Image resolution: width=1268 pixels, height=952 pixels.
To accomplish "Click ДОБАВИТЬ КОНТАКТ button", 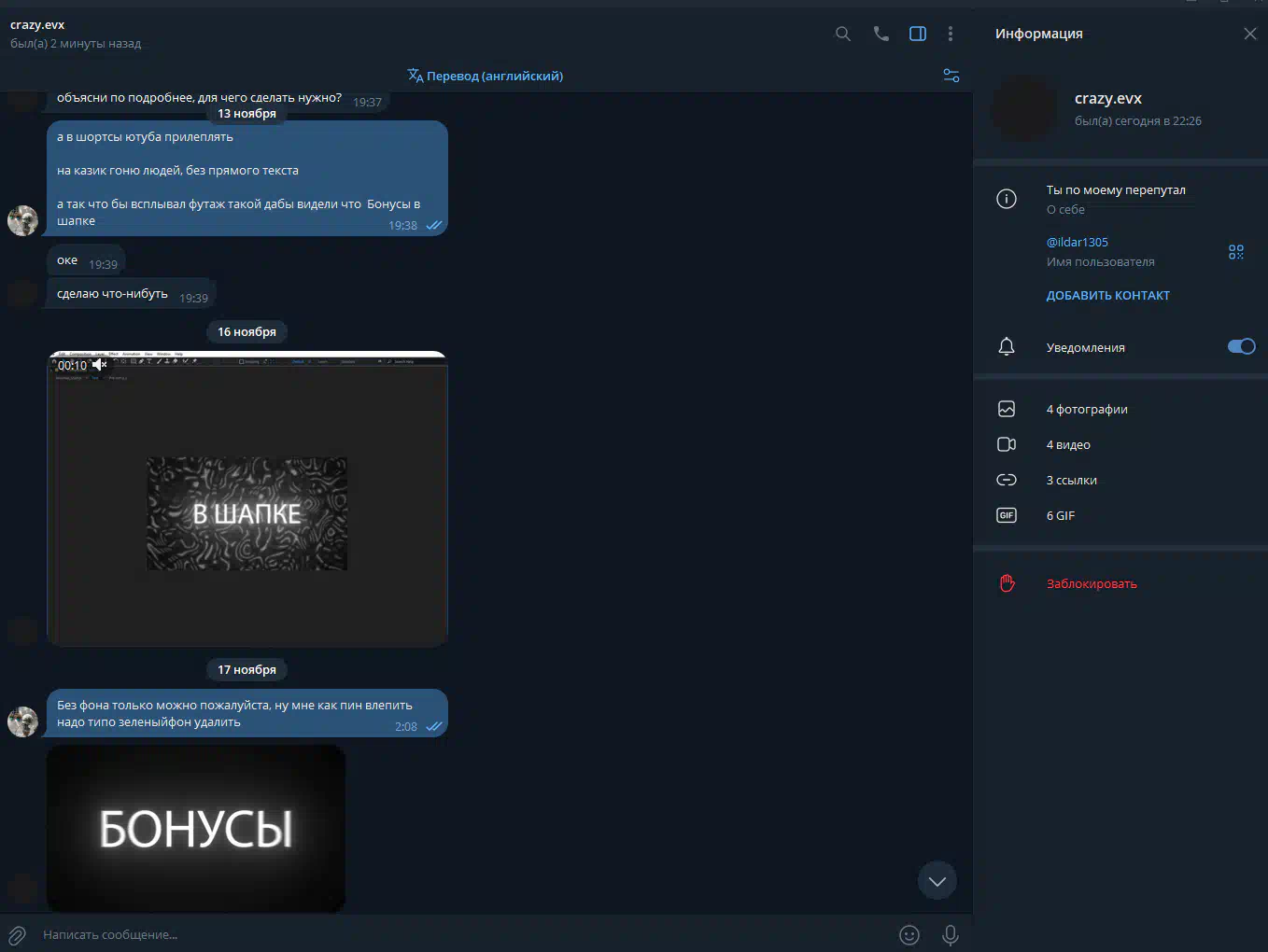I will tap(1108, 295).
